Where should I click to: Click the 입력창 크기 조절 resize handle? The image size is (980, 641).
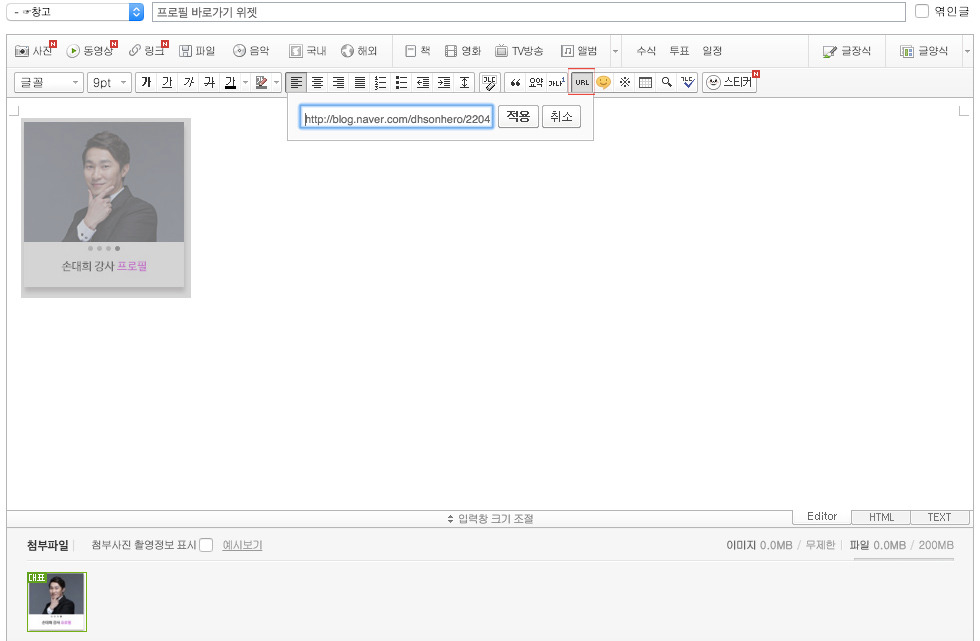491,519
